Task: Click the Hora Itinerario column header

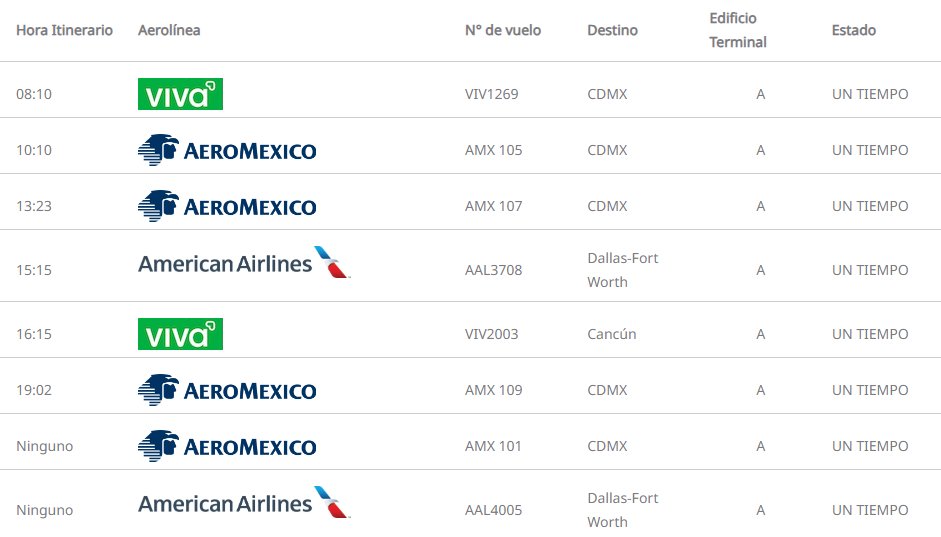Action: click(x=64, y=30)
